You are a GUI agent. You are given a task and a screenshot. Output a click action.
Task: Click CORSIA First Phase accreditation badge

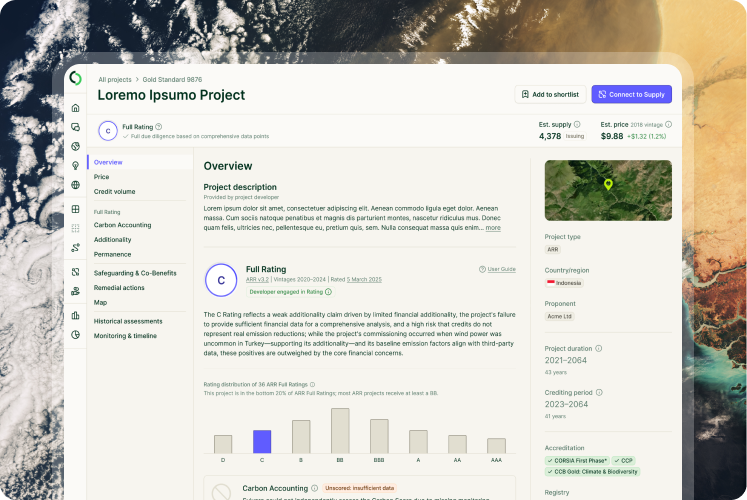[x=577, y=460]
